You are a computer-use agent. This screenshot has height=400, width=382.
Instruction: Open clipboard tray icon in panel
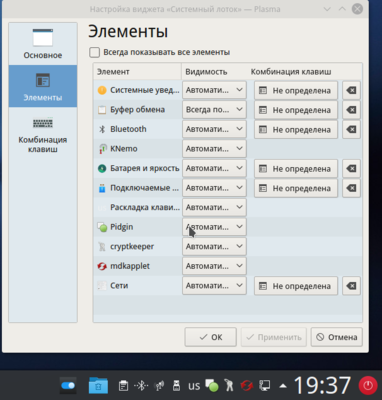pos(123,386)
